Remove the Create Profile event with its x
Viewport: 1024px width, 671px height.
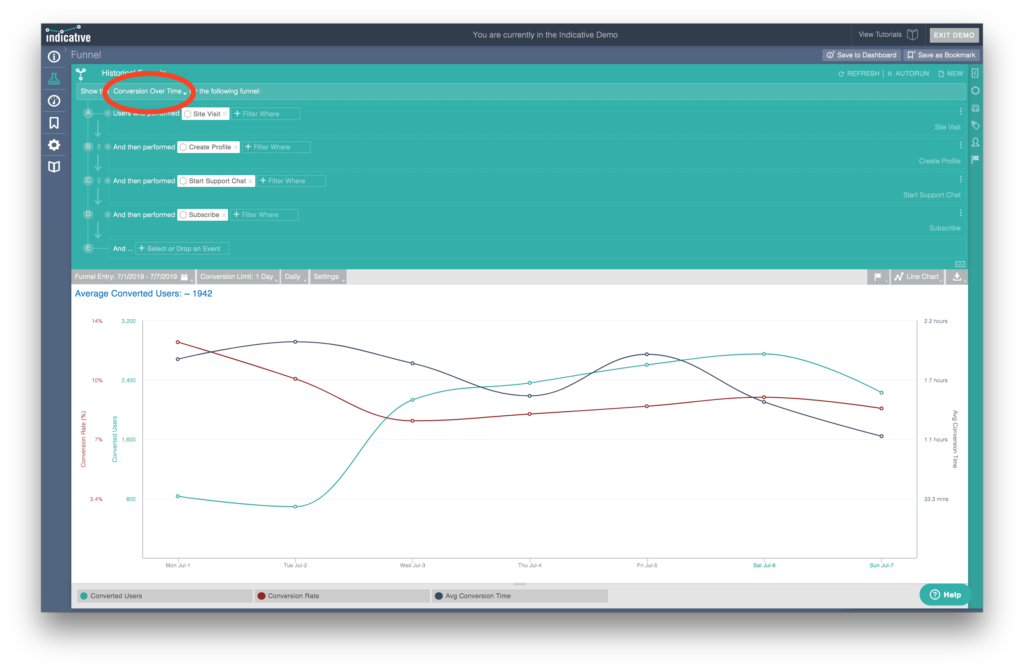coord(235,147)
